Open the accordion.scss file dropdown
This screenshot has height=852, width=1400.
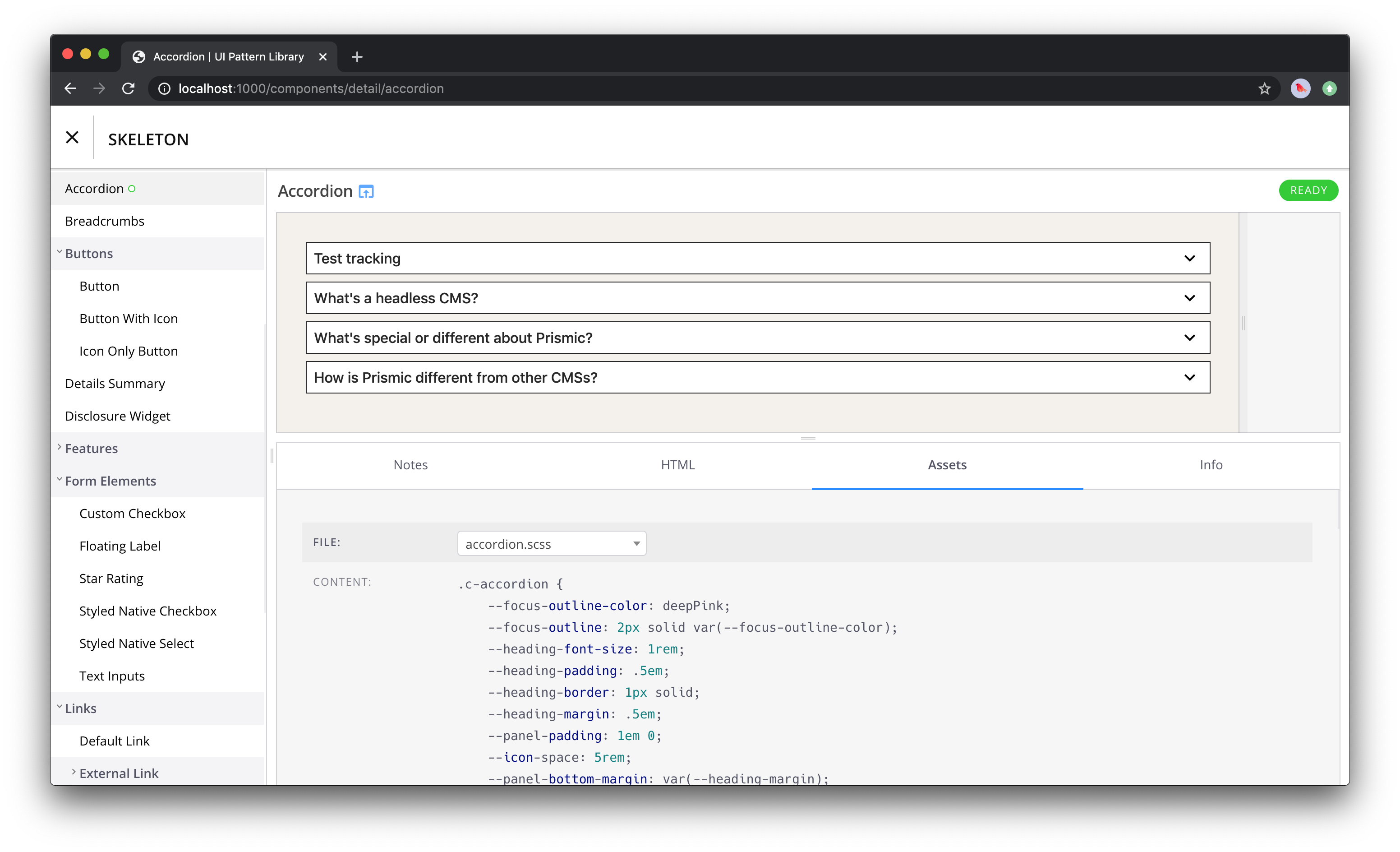[551, 544]
